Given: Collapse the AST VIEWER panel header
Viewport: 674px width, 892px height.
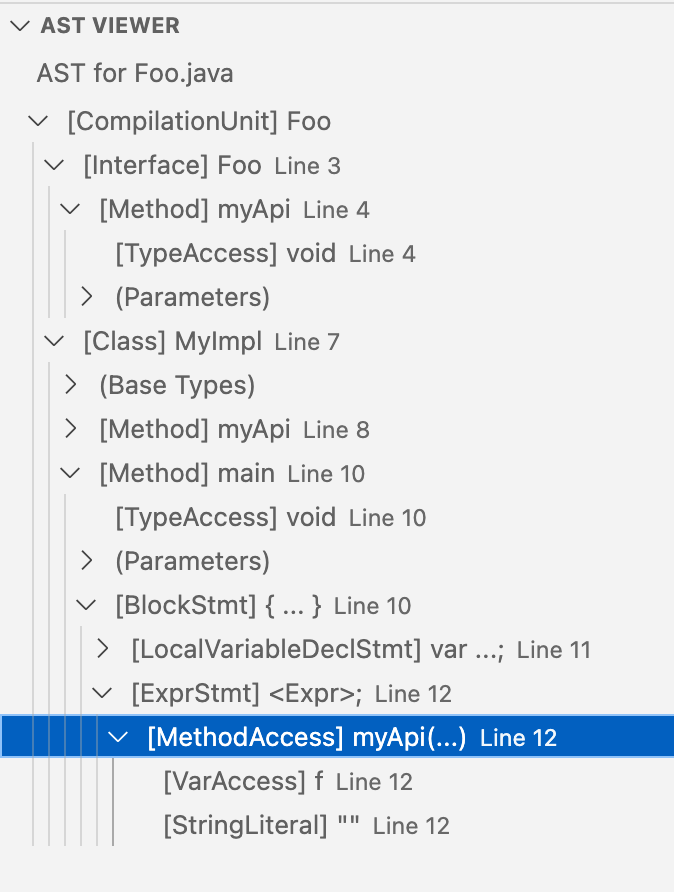Looking at the screenshot, I should [x=20, y=26].
